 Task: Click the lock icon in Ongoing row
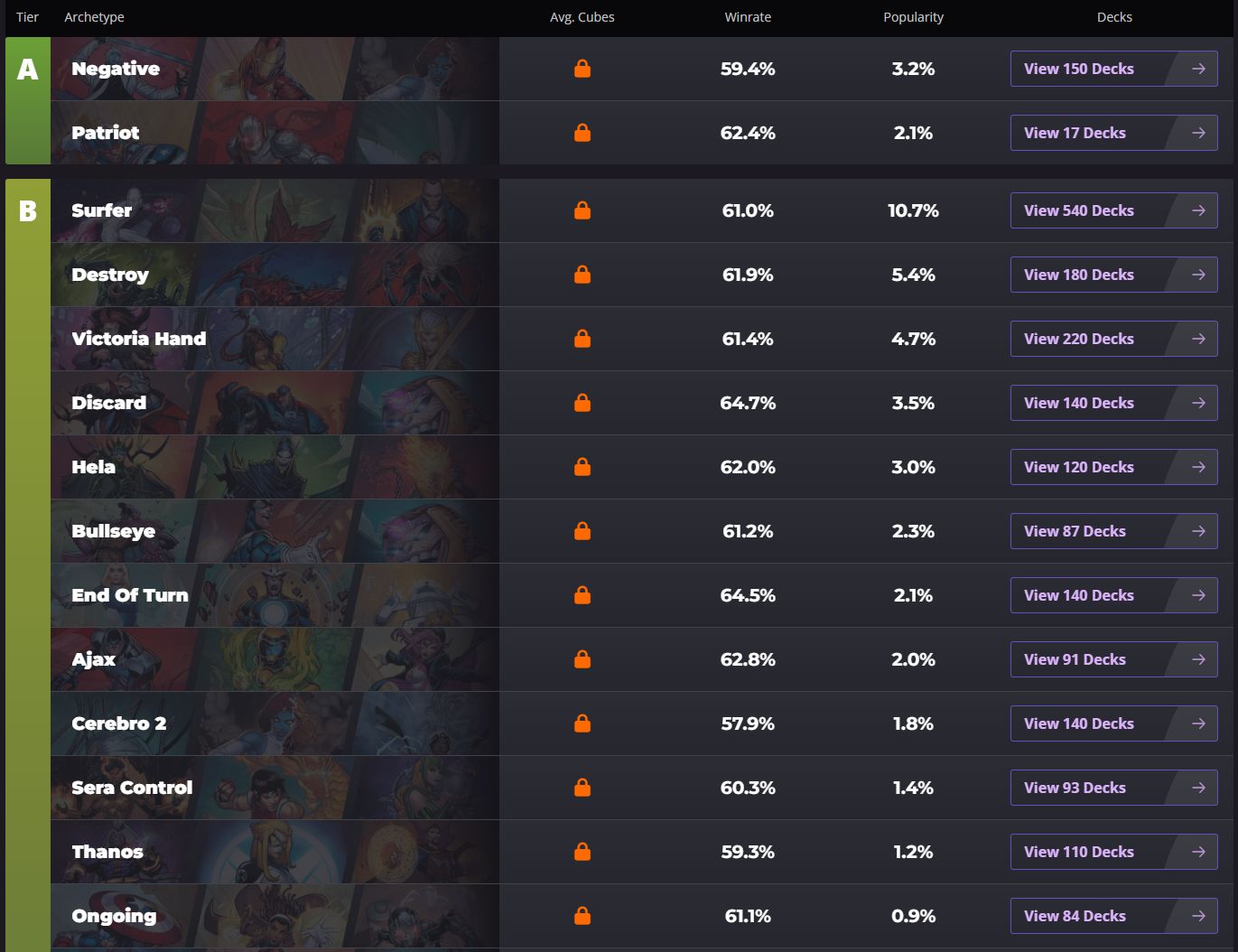point(582,916)
